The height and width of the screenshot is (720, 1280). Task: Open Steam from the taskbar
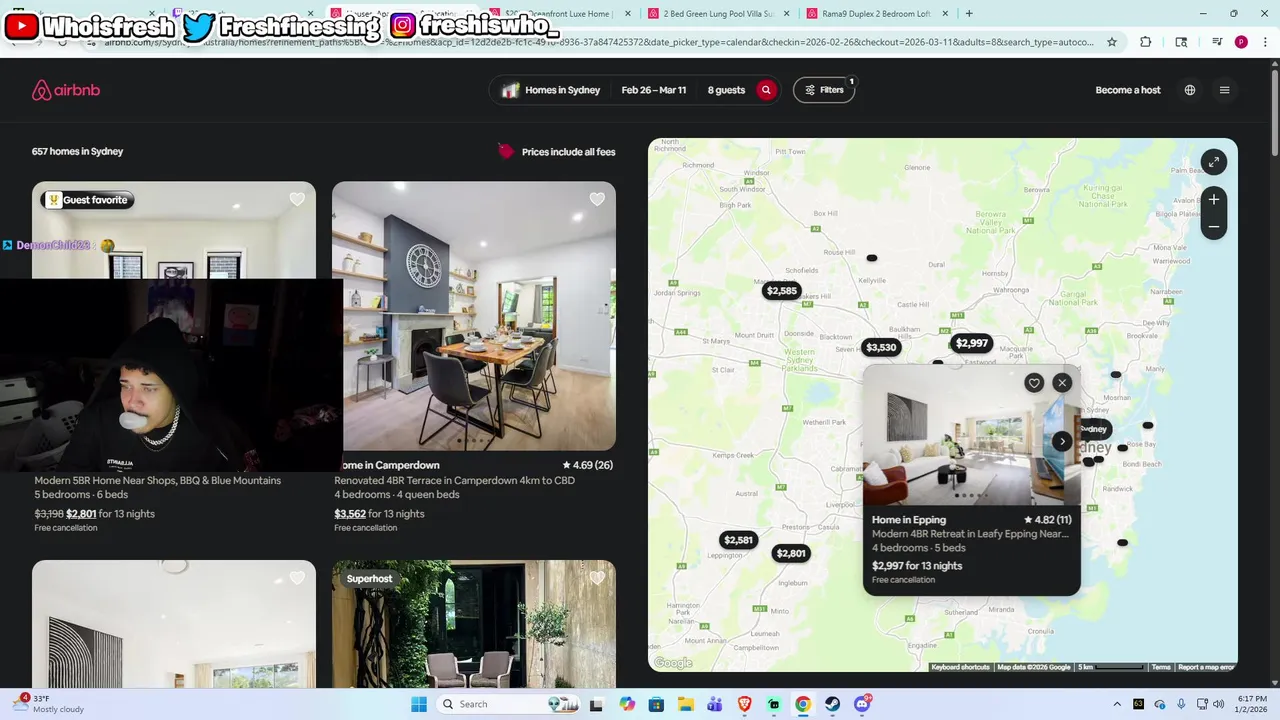pyautogui.click(x=832, y=704)
